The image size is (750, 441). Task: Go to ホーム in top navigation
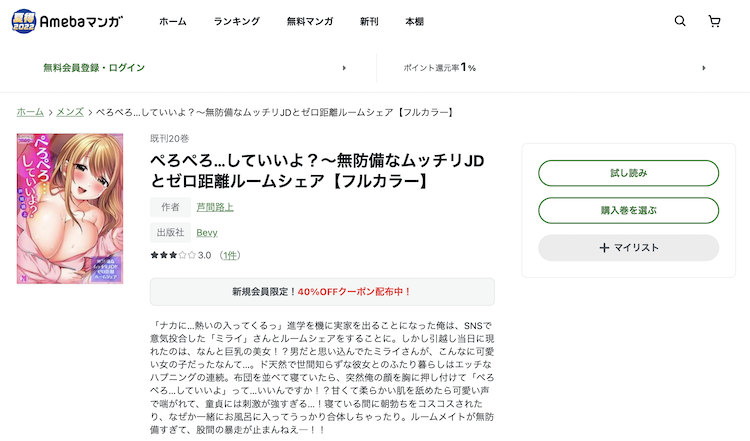coord(173,22)
